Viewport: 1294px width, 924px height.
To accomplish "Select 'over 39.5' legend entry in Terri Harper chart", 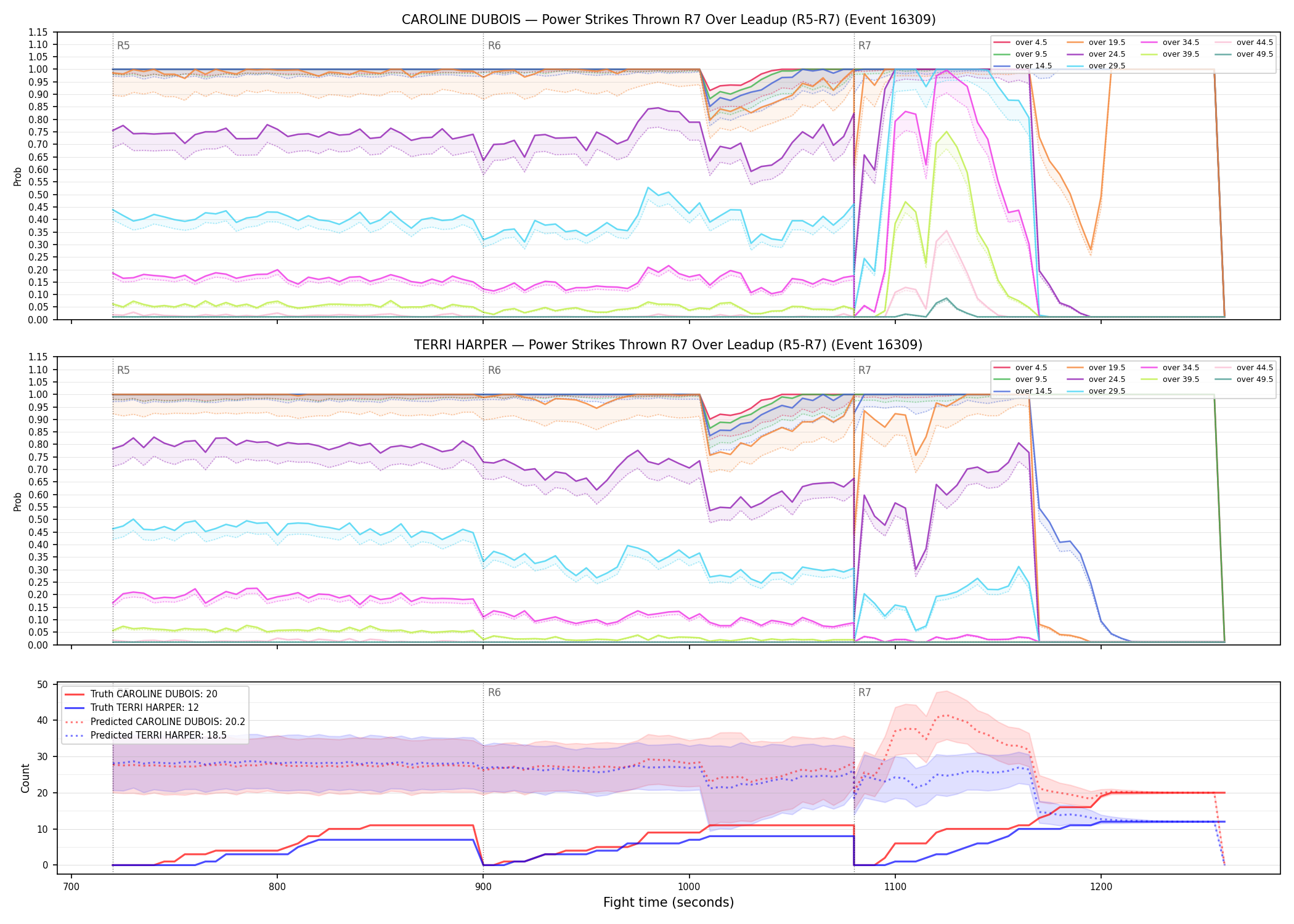I will tap(1170, 379).
